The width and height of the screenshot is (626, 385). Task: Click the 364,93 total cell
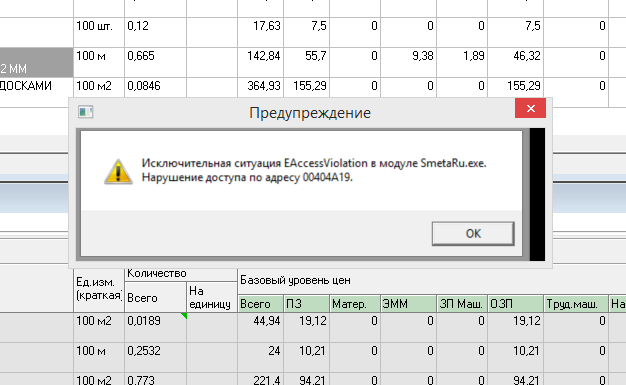coord(260,88)
